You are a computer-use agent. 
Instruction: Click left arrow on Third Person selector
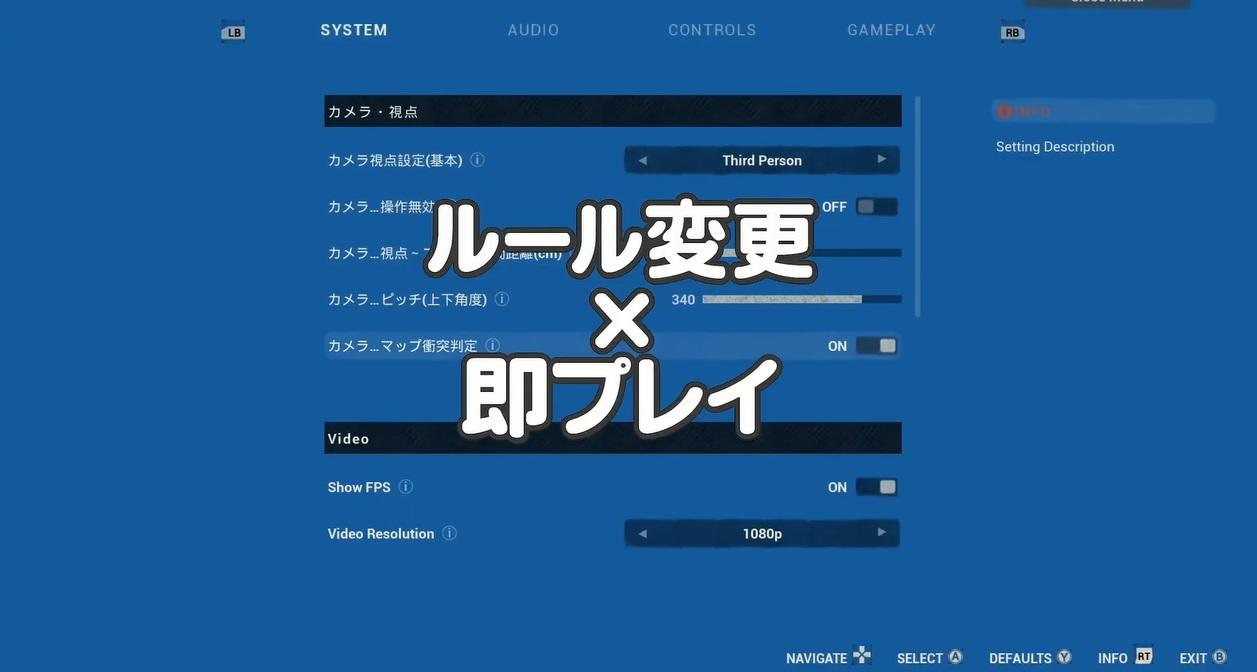tap(642, 160)
